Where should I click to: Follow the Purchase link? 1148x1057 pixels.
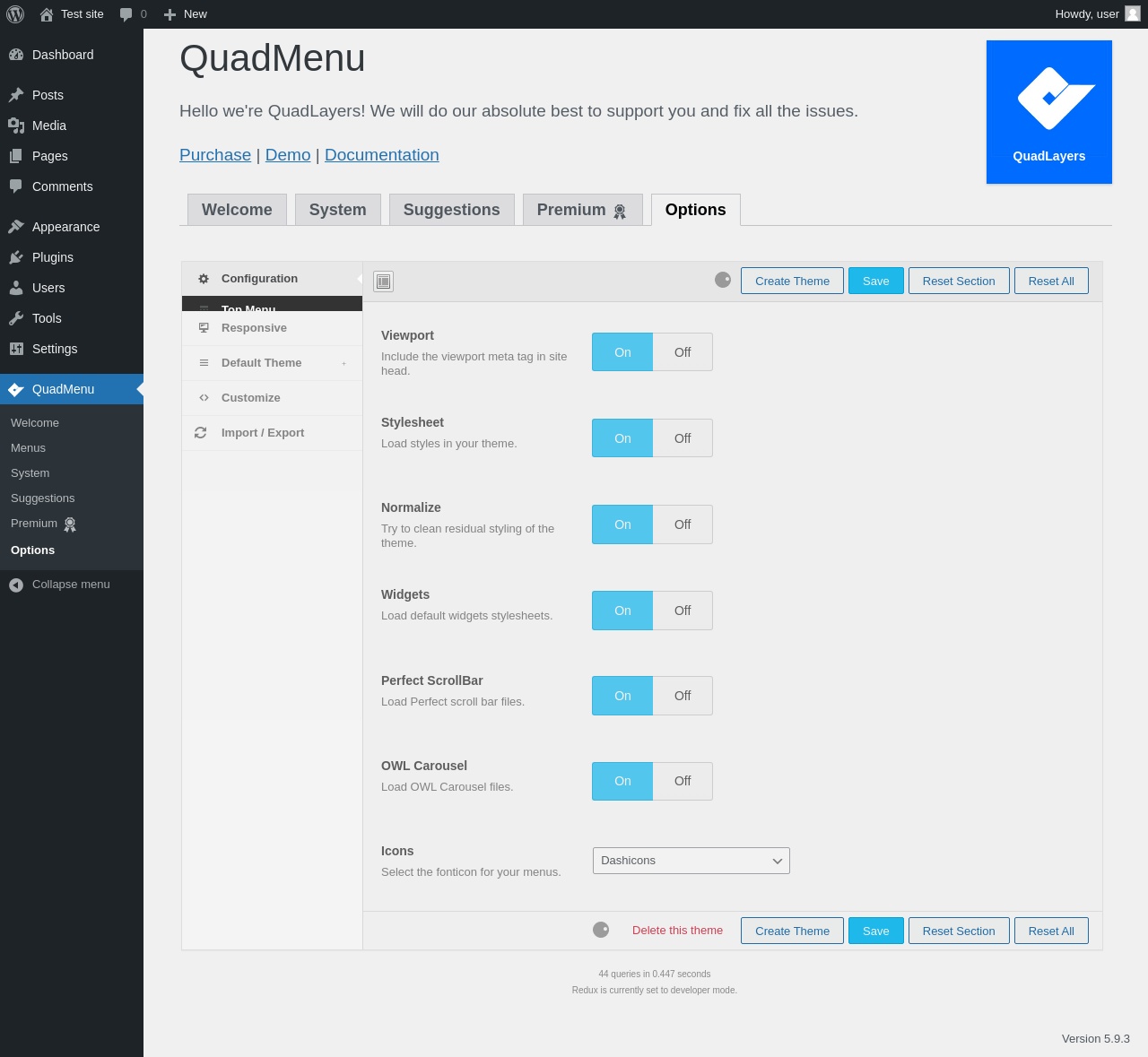coord(215,155)
